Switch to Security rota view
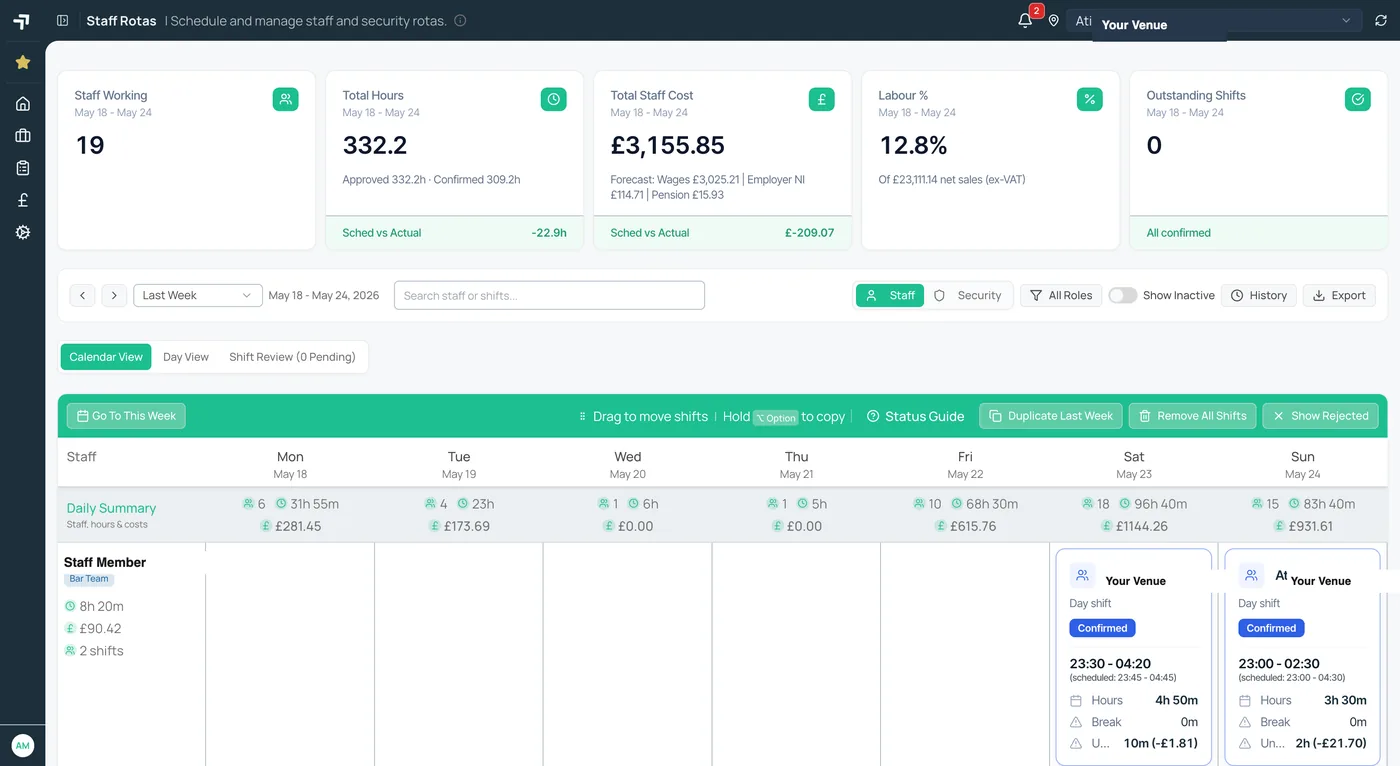This screenshot has height=766, width=1400. [967, 295]
